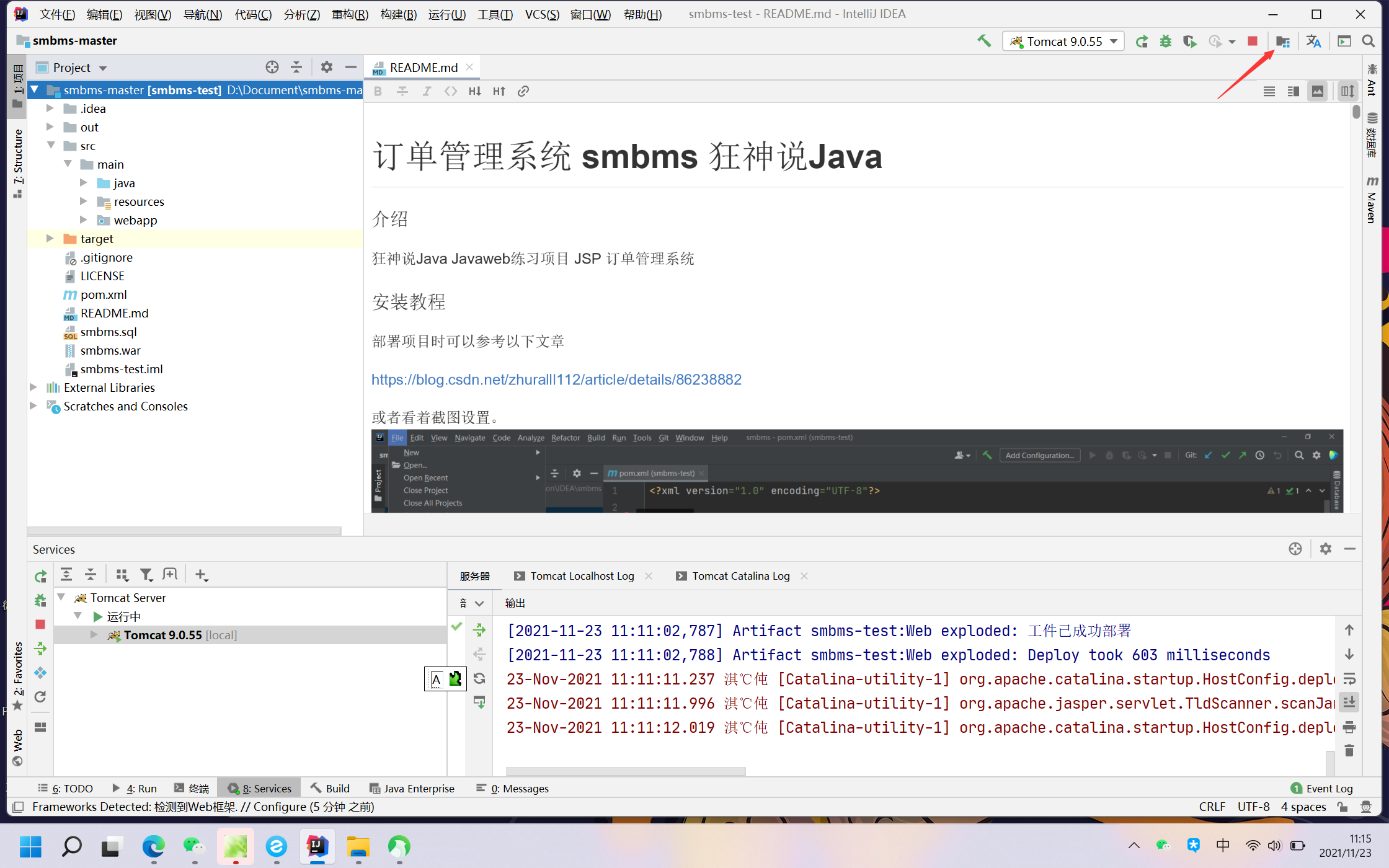Switch to Tomcat Catalina Log tab

(x=740, y=576)
